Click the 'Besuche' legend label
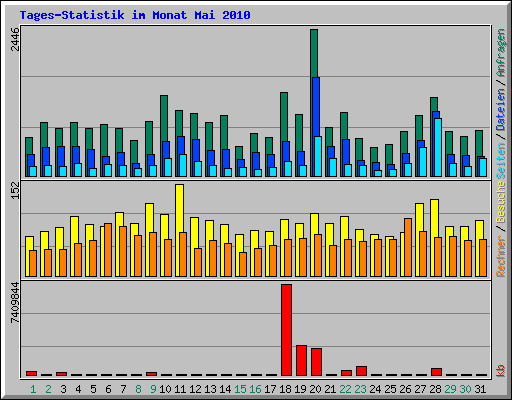The height and width of the screenshot is (400, 512). point(500,202)
